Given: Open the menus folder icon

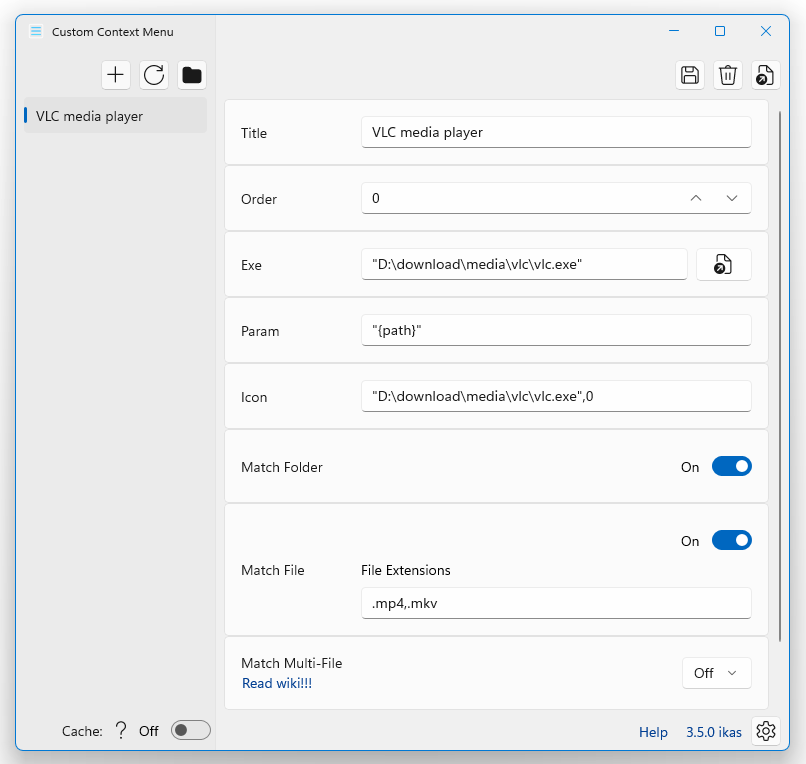Looking at the screenshot, I should [x=192, y=75].
